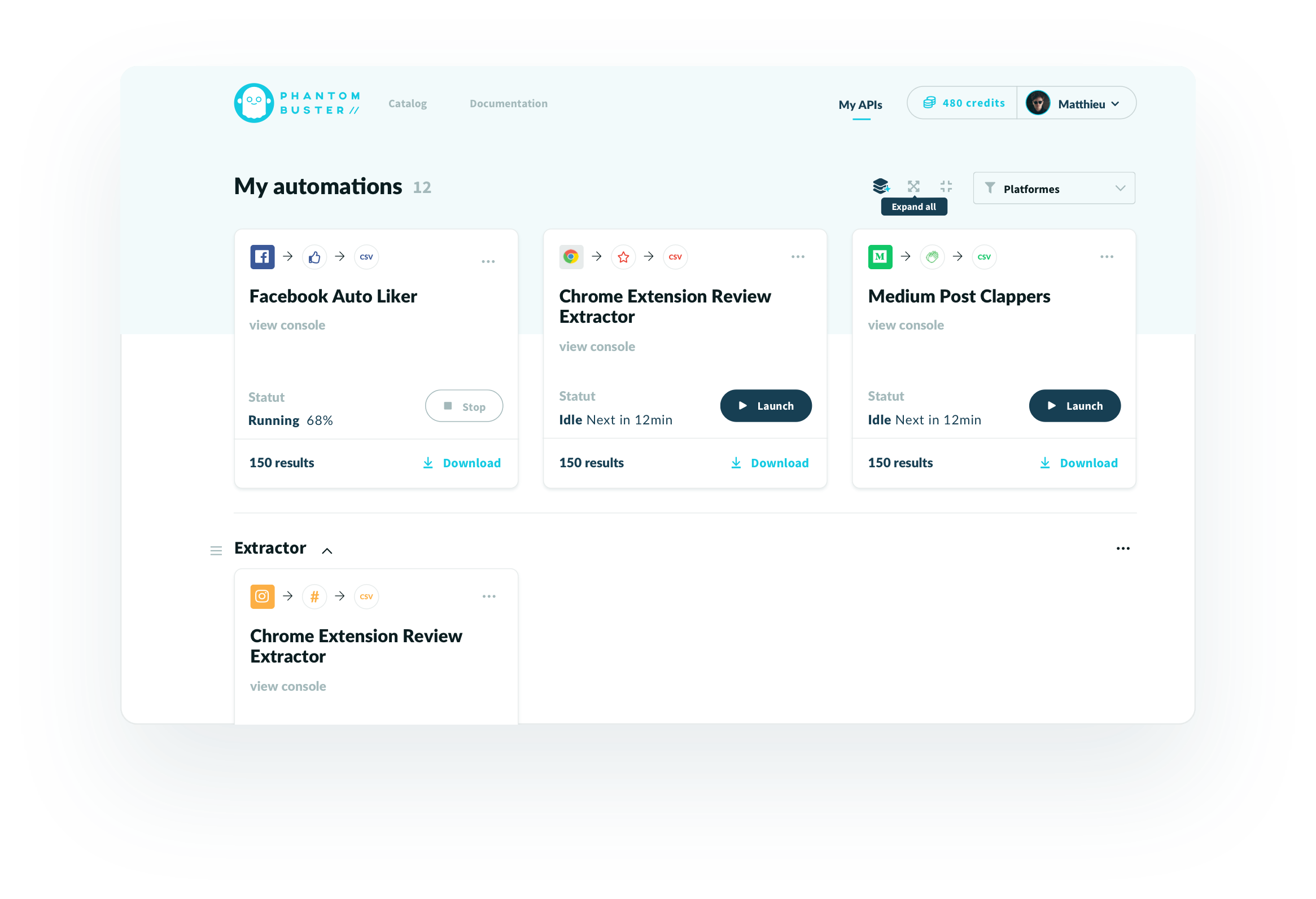Launch the Medium Post Clappers automation

pyautogui.click(x=1074, y=406)
